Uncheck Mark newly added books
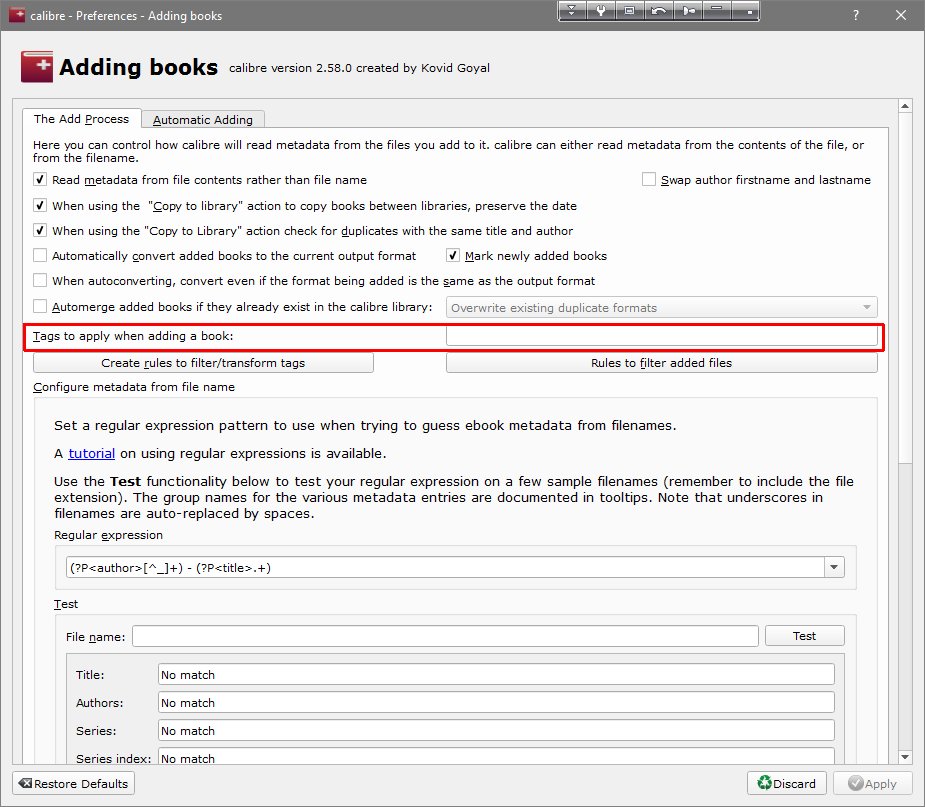The width and height of the screenshot is (925, 807). click(x=452, y=255)
